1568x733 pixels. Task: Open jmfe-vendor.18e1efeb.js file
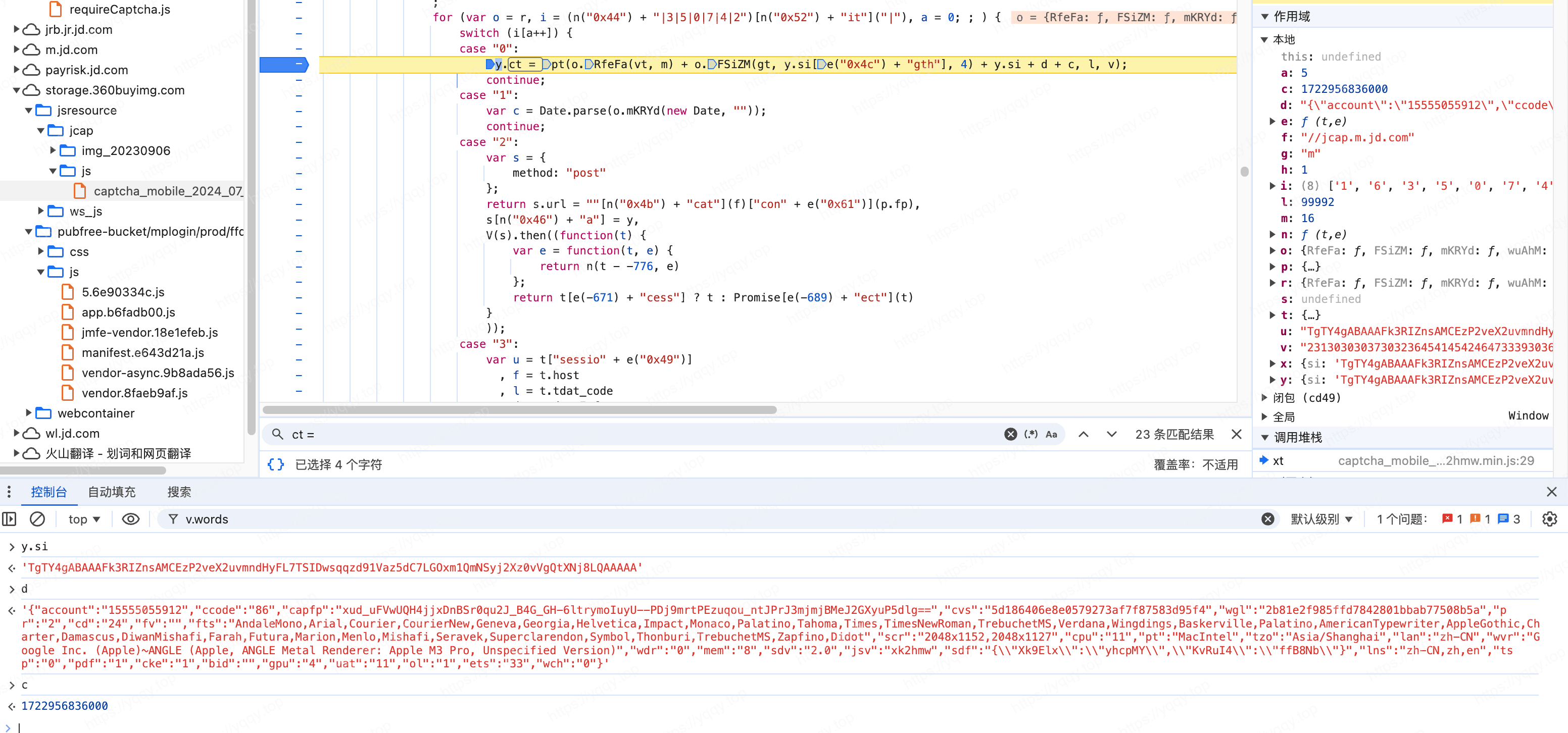coord(150,332)
